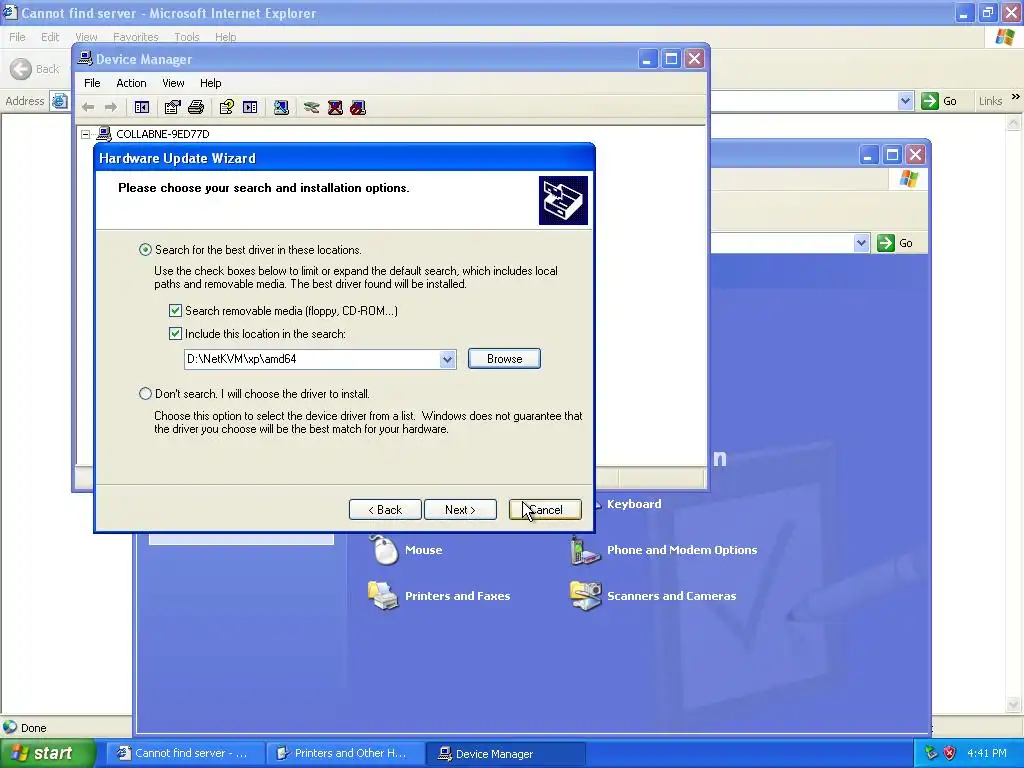Click the driver path text field D:\NetKVM\xp\amd64
1024x768 pixels.
[312, 359]
